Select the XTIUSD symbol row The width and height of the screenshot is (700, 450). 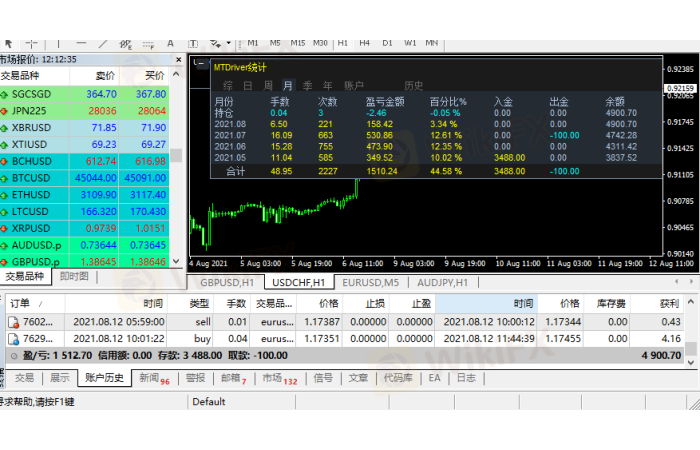coord(84,145)
